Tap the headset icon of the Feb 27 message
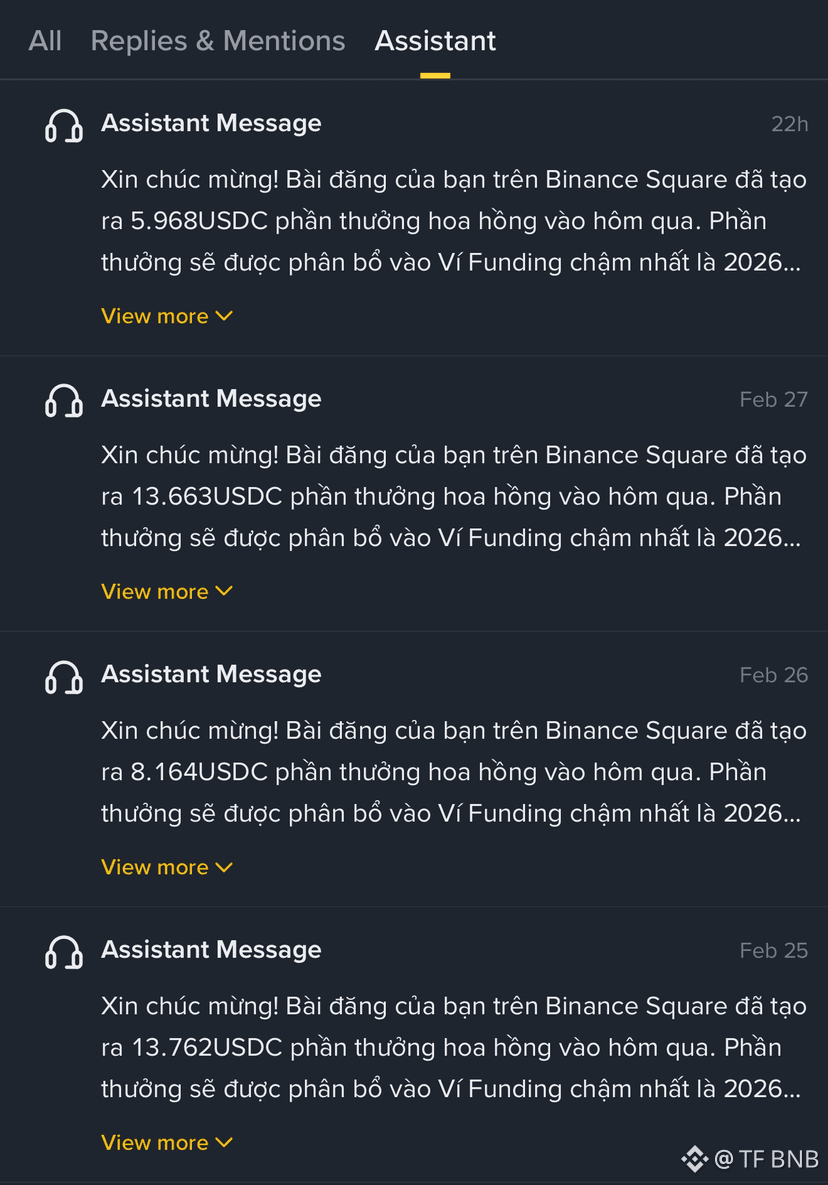This screenshot has height=1185, width=828. tap(63, 401)
